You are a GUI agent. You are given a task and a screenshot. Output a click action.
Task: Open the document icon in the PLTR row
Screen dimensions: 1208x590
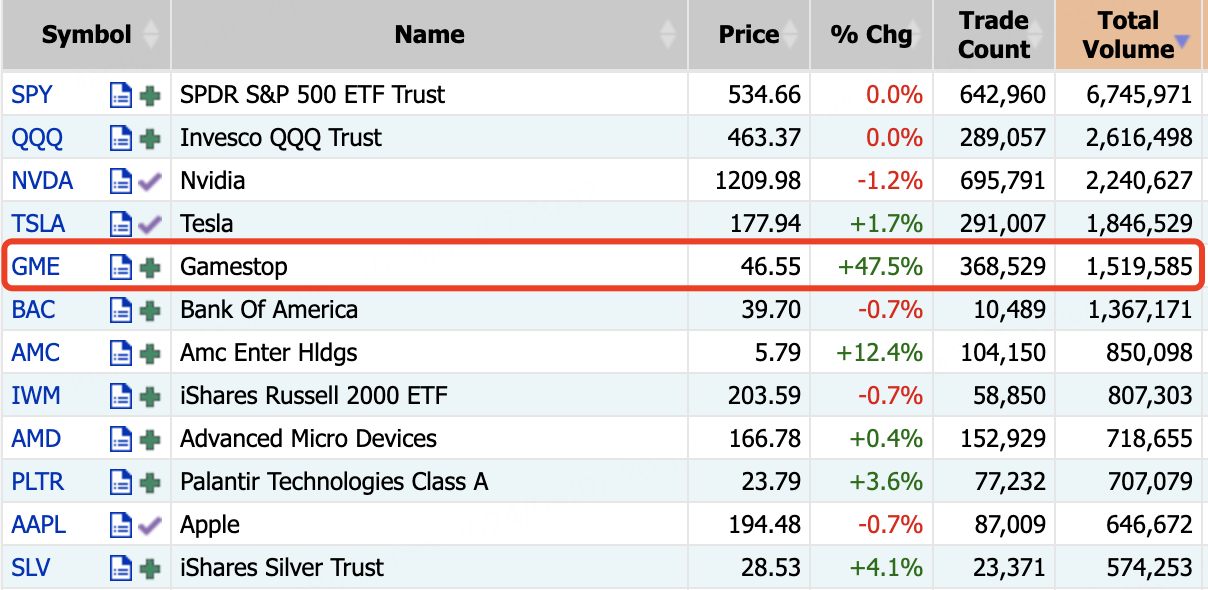pyautogui.click(x=120, y=483)
